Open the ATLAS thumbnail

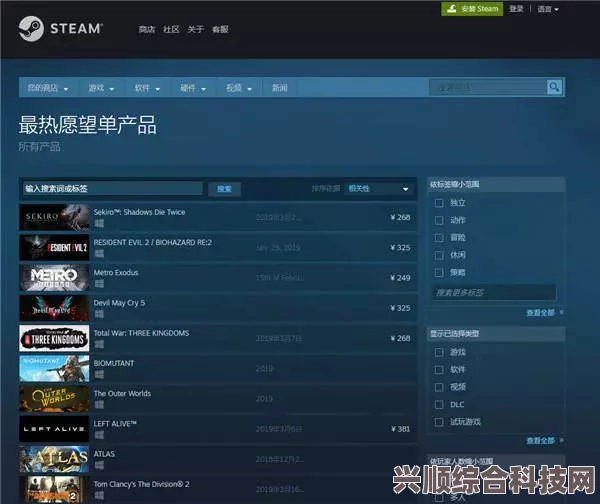point(54,459)
